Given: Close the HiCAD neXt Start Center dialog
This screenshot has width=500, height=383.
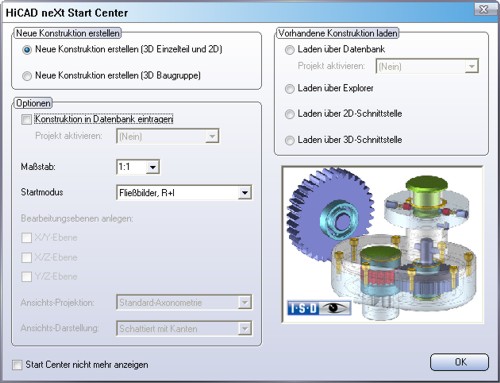Looking at the screenshot, I should pos(484,9).
